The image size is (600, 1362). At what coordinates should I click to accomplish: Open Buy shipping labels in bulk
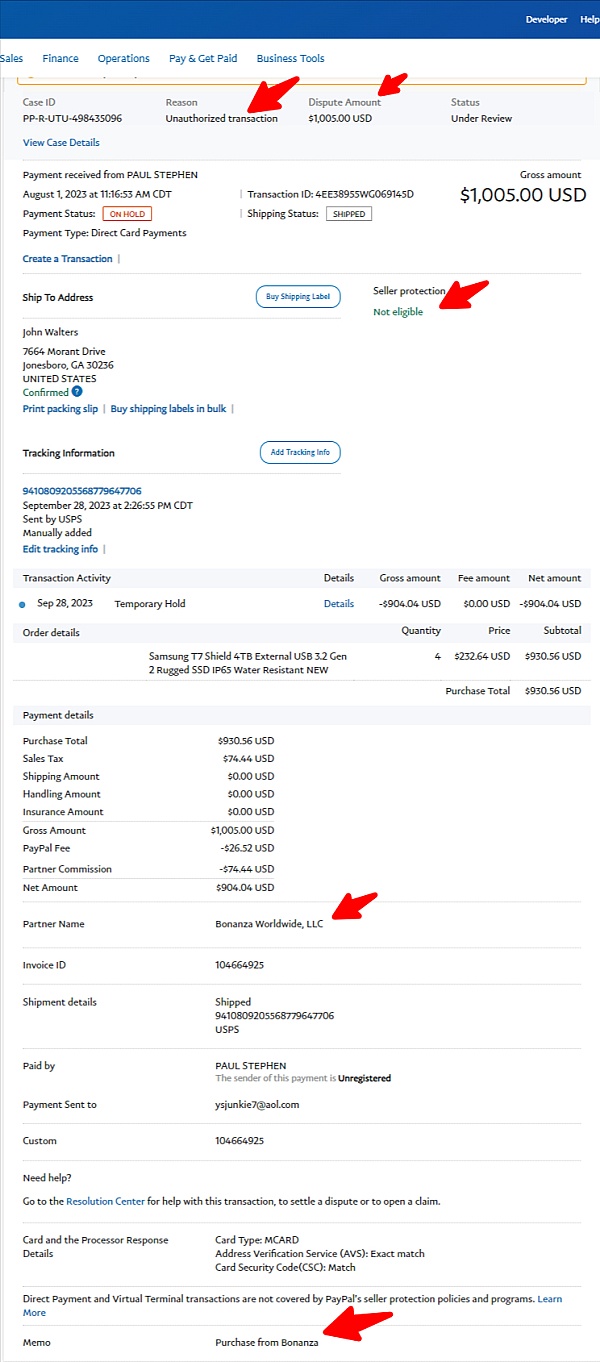click(168, 409)
